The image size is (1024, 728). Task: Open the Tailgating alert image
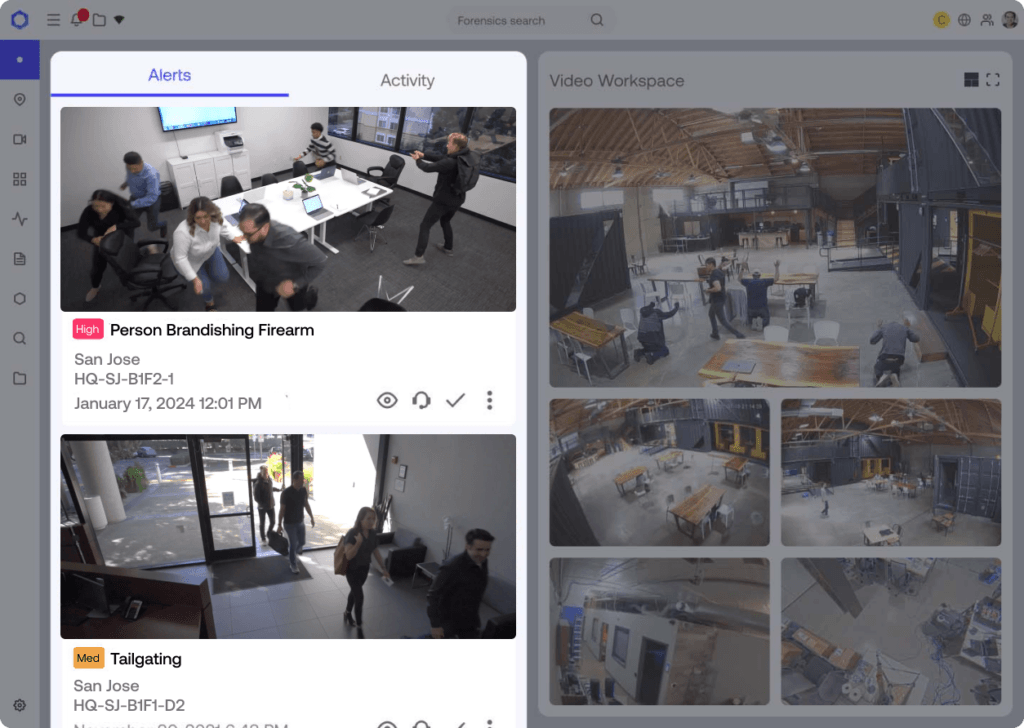tap(288, 537)
